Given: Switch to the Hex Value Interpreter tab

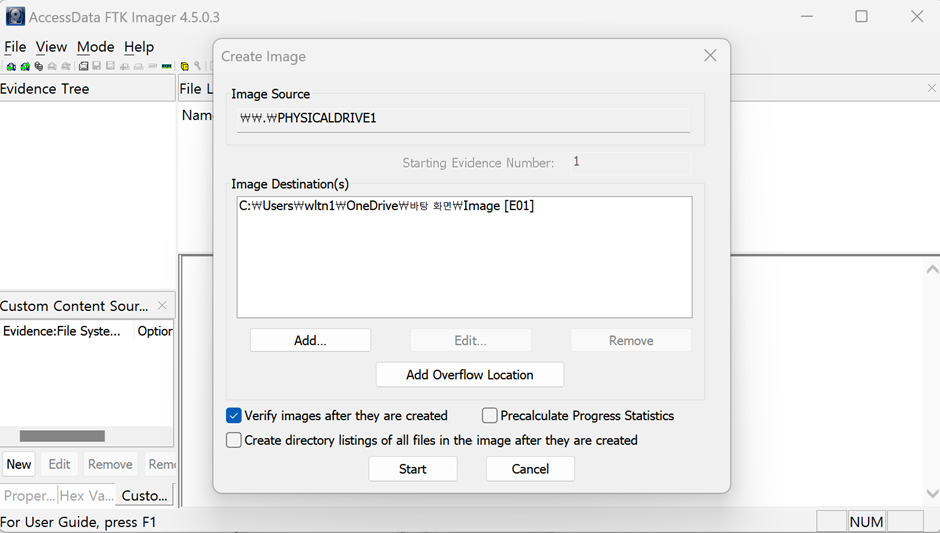Looking at the screenshot, I should [87, 495].
